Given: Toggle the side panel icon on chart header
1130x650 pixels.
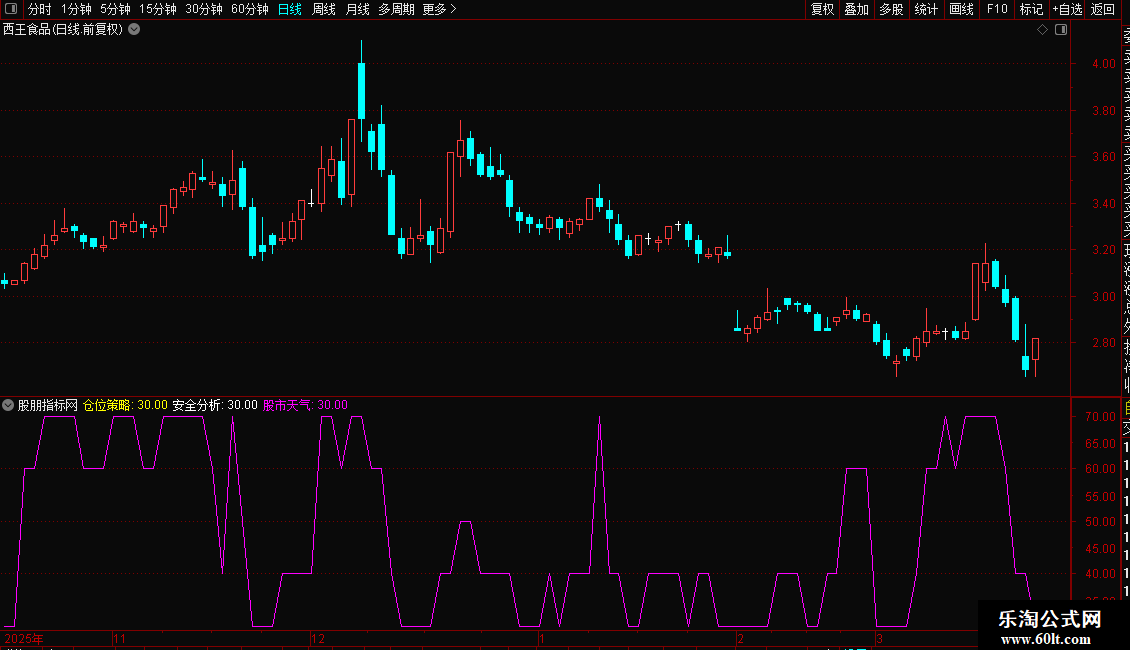Looking at the screenshot, I should coord(1061,30).
